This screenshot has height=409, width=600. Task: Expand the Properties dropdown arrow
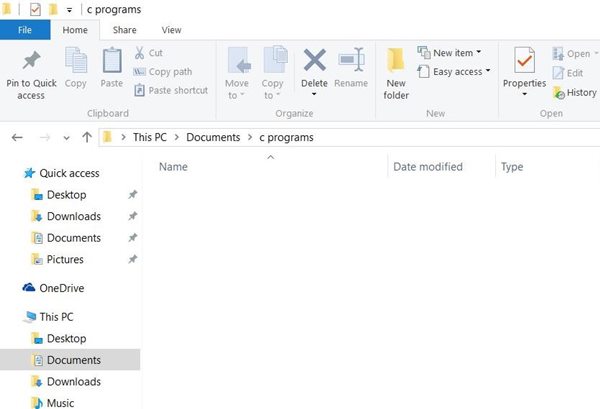click(524, 94)
